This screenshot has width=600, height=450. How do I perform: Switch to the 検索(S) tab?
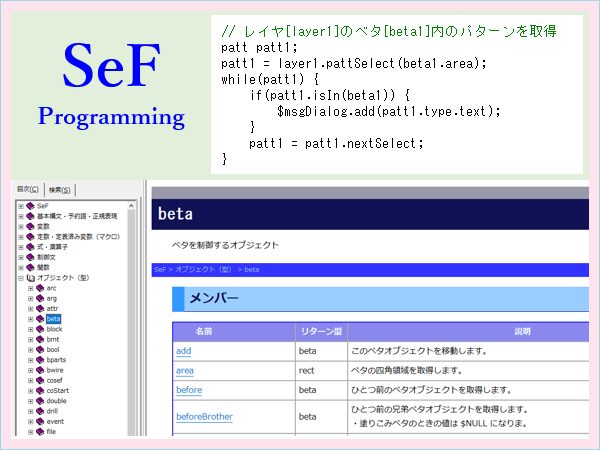click(x=62, y=189)
